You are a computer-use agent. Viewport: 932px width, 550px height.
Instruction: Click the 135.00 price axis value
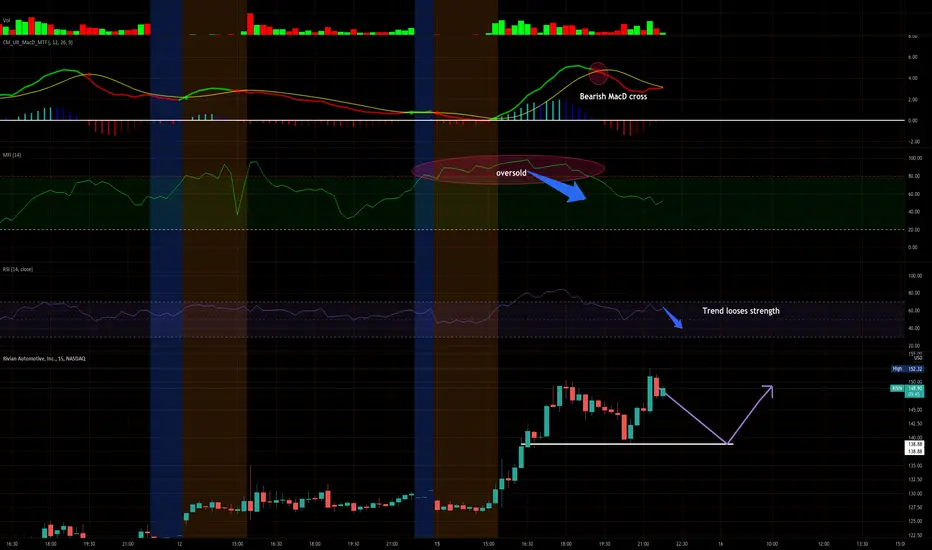click(x=915, y=466)
